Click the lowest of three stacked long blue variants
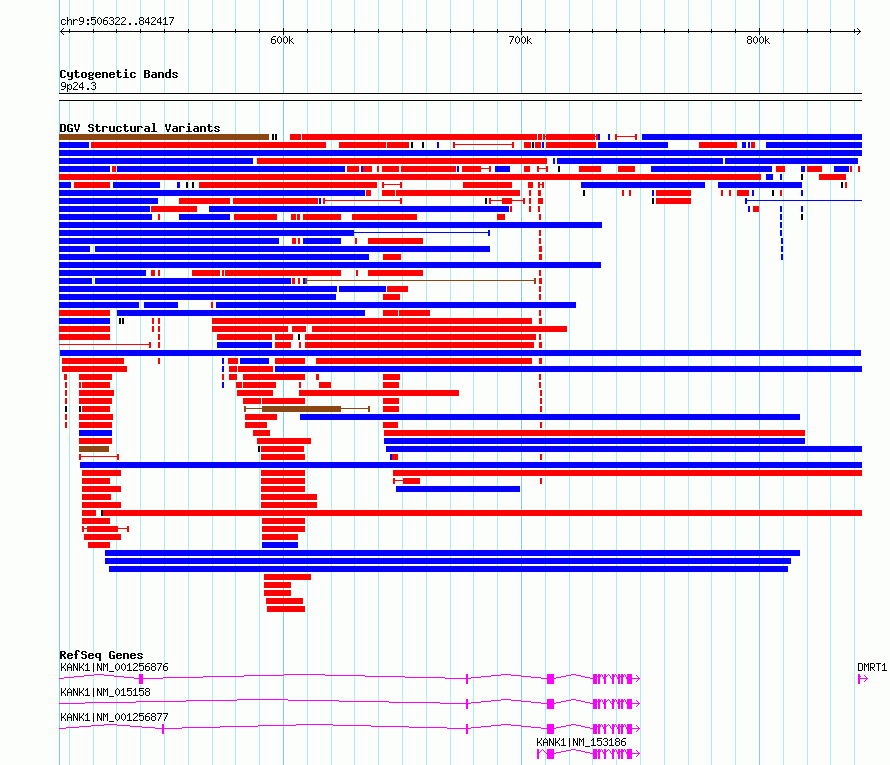This screenshot has width=890, height=765. (x=448, y=569)
